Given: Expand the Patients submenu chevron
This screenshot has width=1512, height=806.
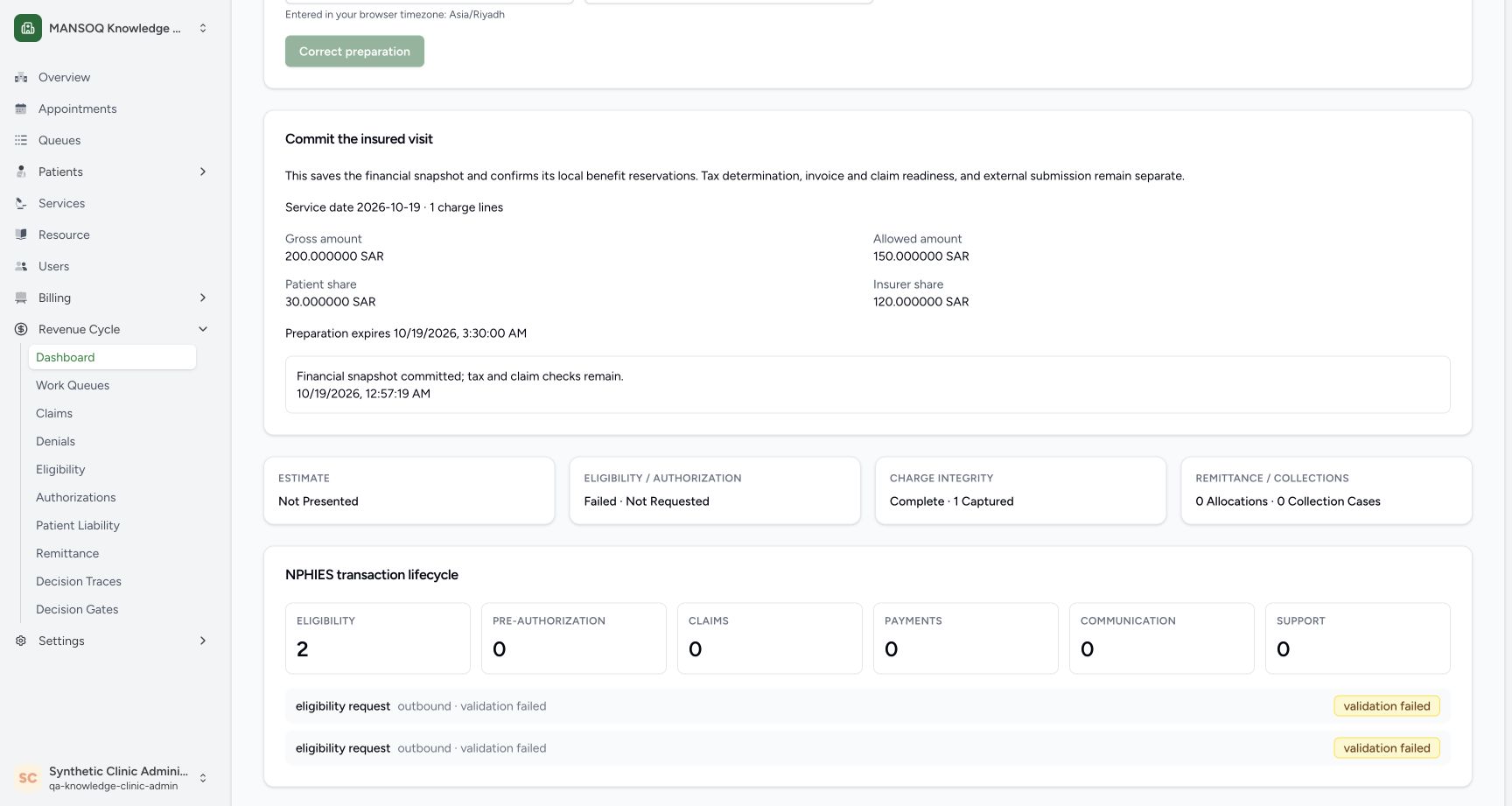Looking at the screenshot, I should 203,172.
